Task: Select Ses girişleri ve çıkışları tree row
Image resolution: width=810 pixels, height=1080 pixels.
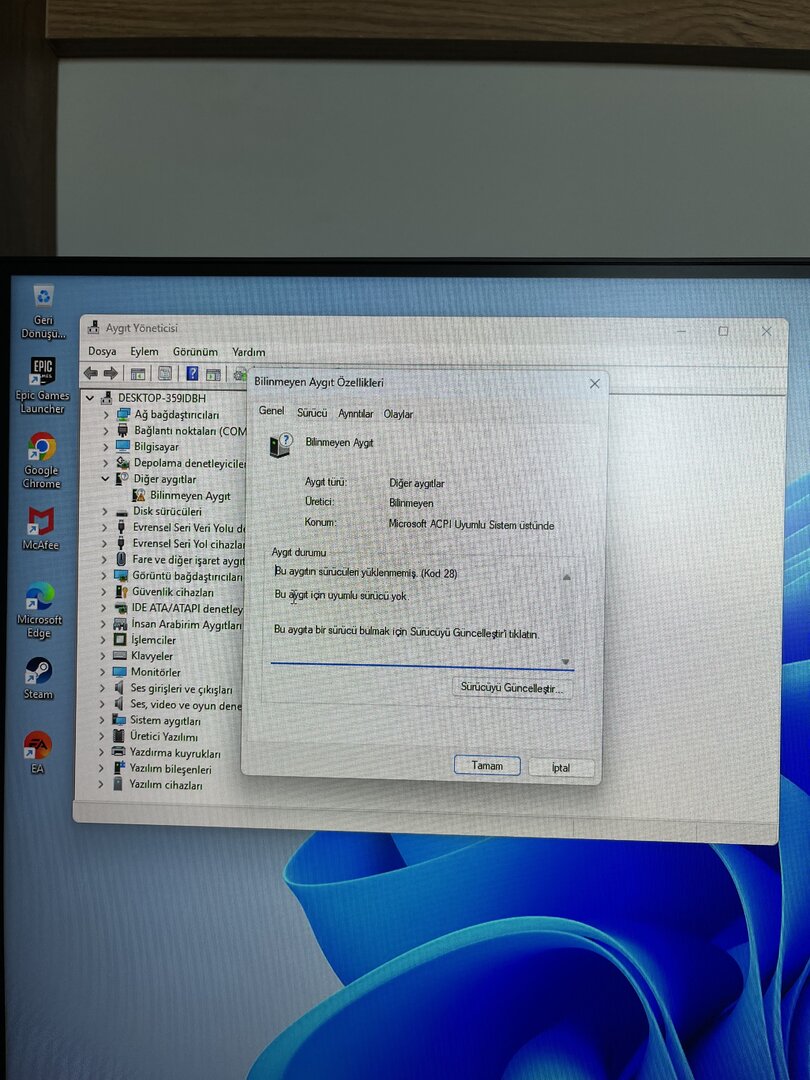Action: point(182,688)
